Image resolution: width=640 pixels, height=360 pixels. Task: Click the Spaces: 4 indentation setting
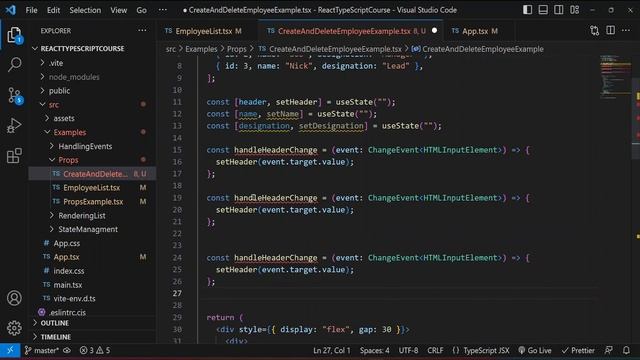pyautogui.click(x=374, y=350)
